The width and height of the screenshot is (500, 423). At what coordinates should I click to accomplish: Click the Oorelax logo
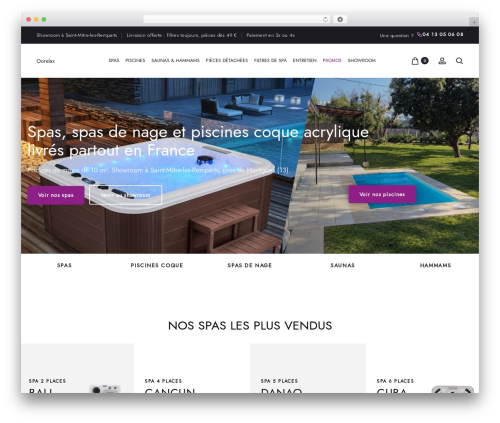pyautogui.click(x=46, y=61)
